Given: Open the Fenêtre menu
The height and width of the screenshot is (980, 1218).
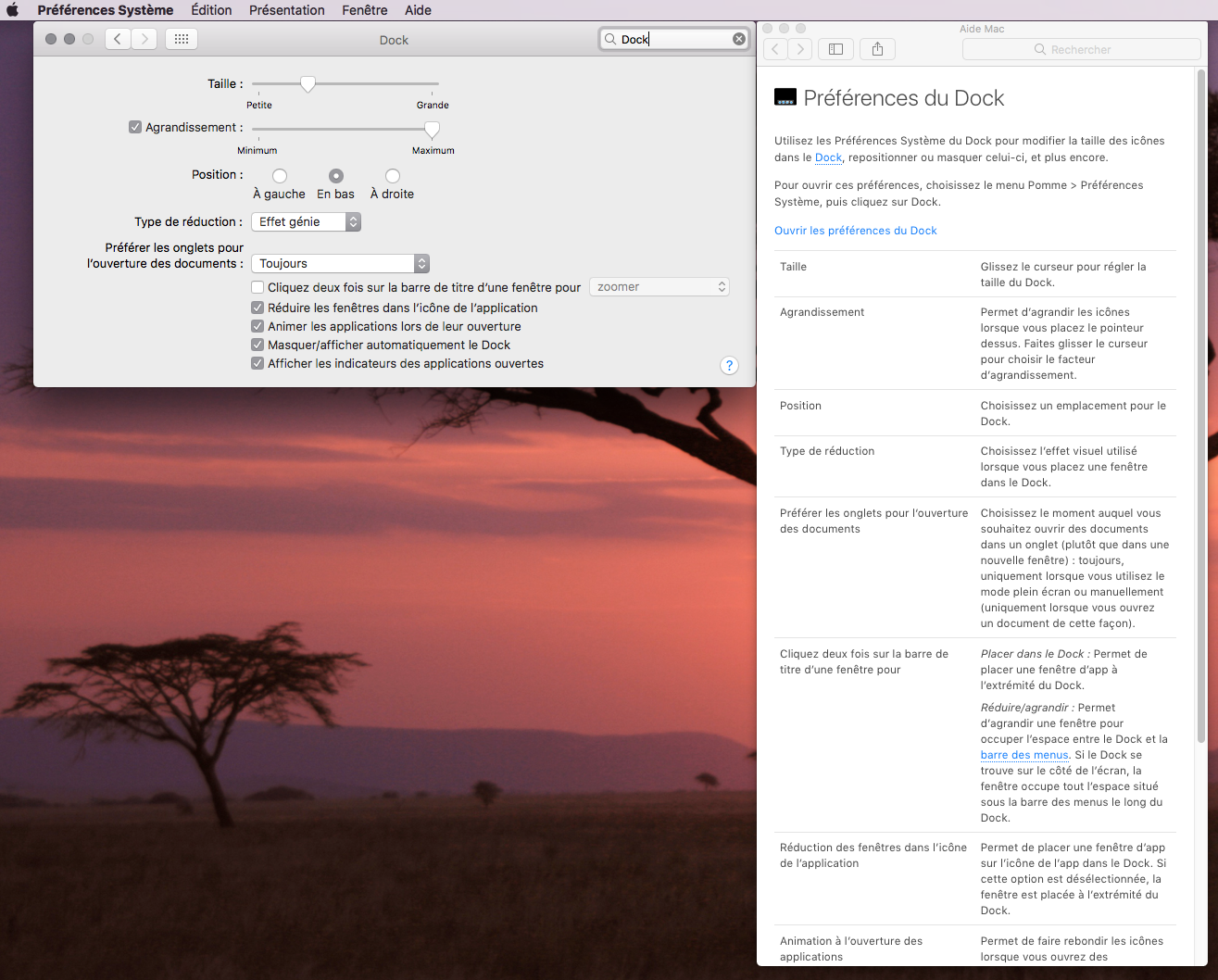Looking at the screenshot, I should click(365, 10).
